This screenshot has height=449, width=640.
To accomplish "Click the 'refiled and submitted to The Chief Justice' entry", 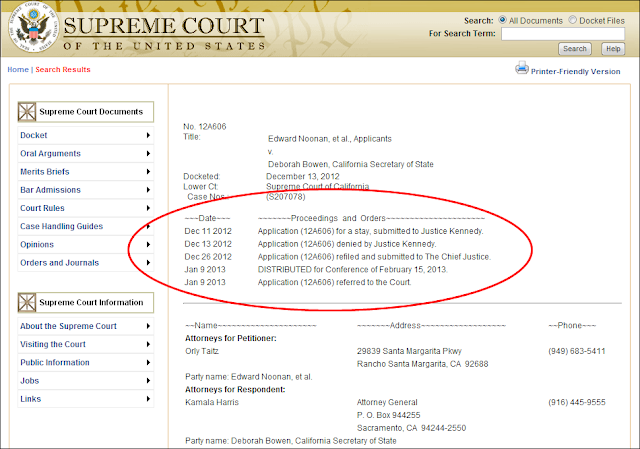I will pyautogui.click(x=374, y=257).
